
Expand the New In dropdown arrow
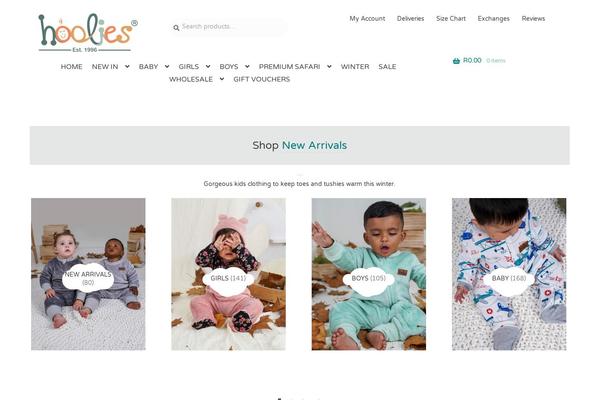(127, 67)
